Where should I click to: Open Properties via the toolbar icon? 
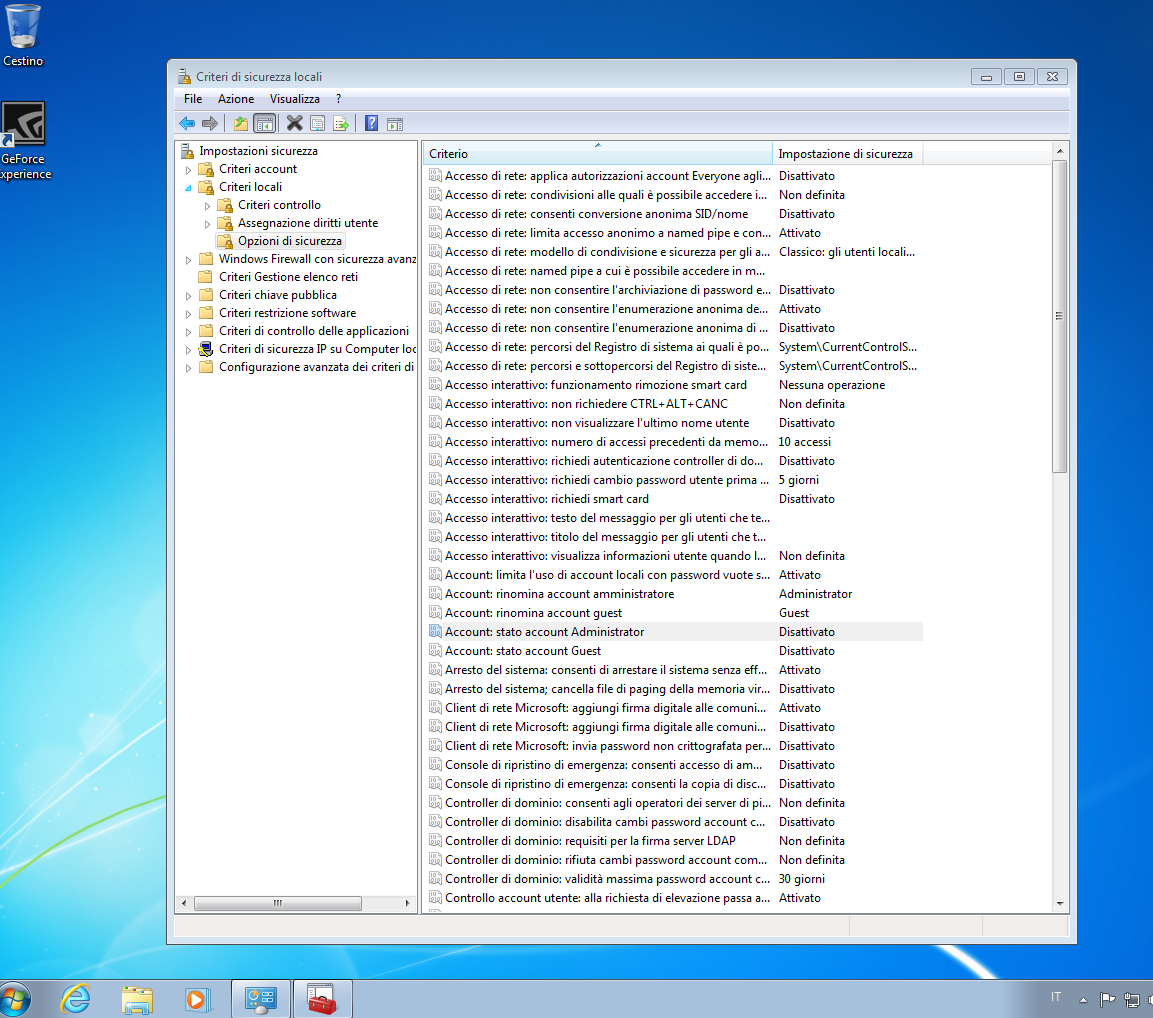[x=318, y=123]
